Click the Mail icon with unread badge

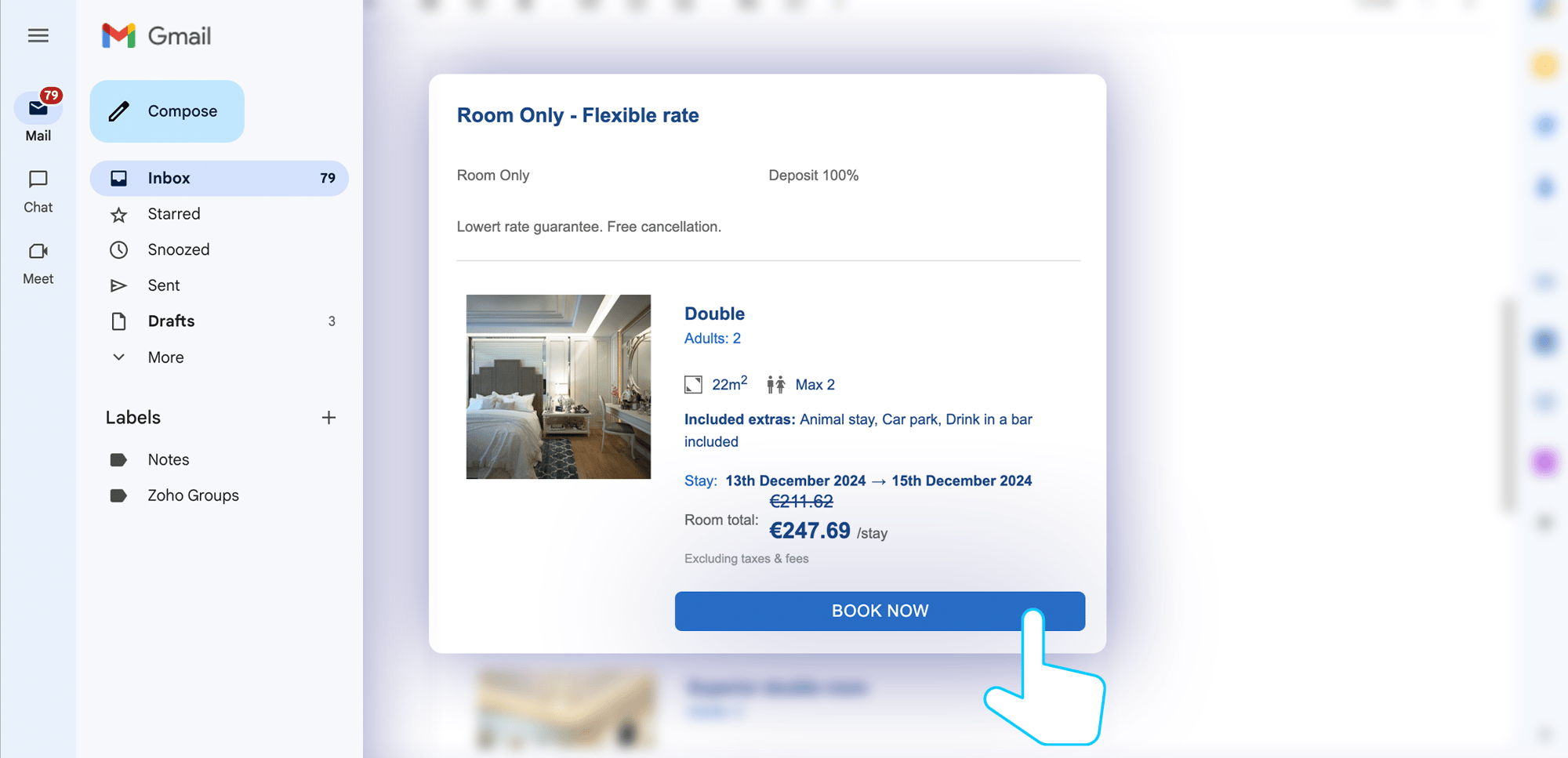click(x=38, y=108)
